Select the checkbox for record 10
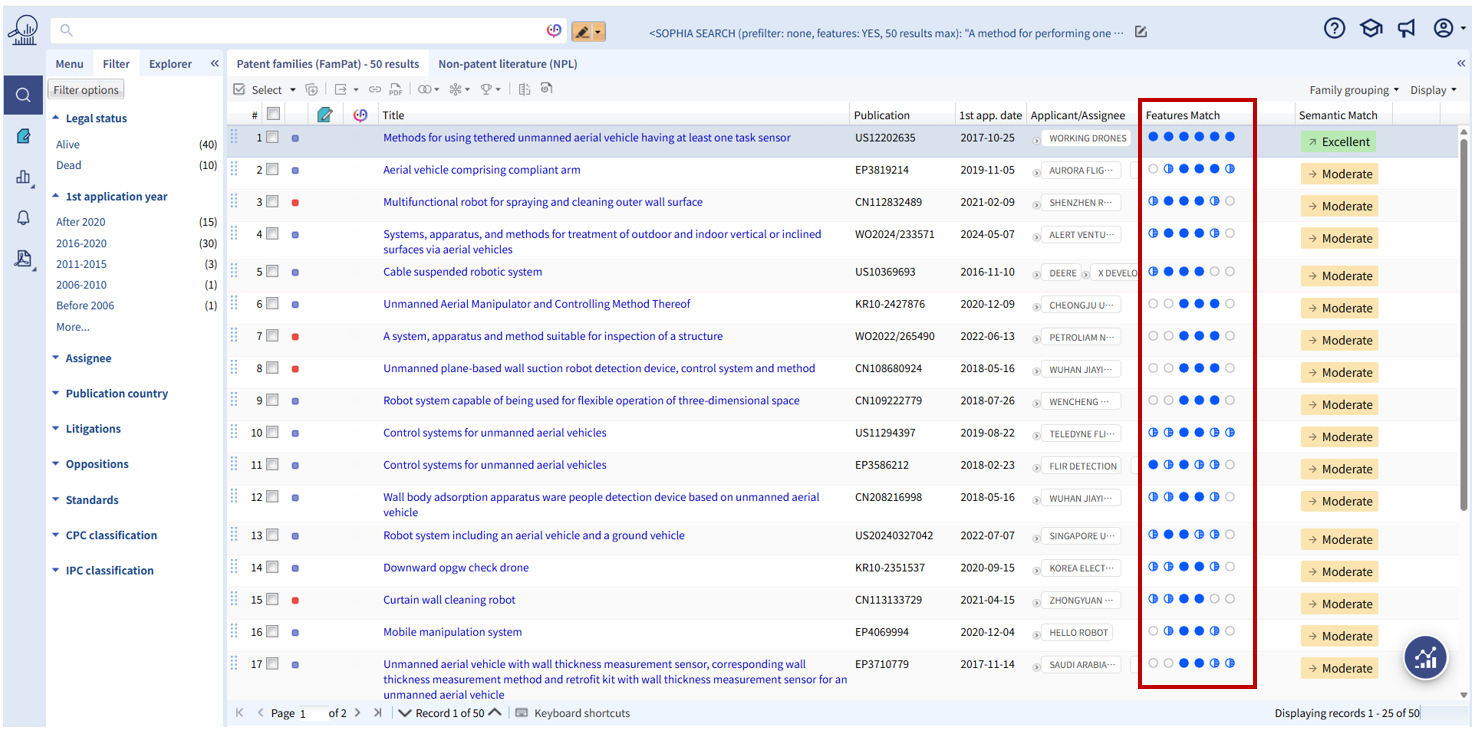Image resolution: width=1473 pixels, height=731 pixels. click(272, 433)
